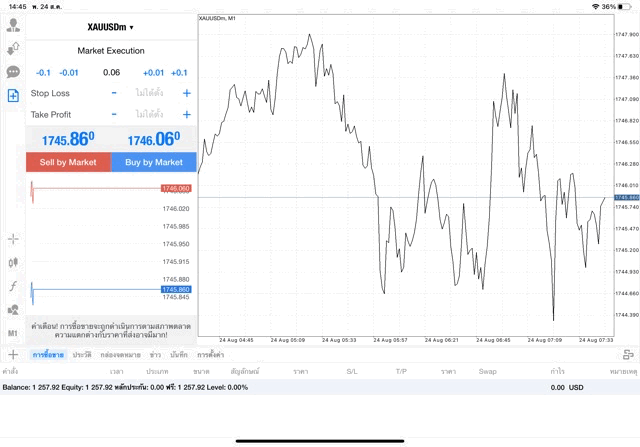Click the layout icon at right of tabs
This screenshot has width=640, height=447.
[628, 355]
